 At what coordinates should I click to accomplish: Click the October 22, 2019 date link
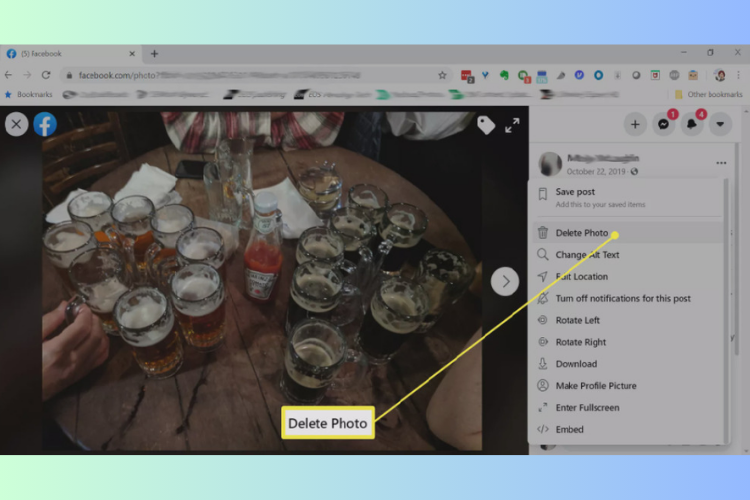(596, 172)
